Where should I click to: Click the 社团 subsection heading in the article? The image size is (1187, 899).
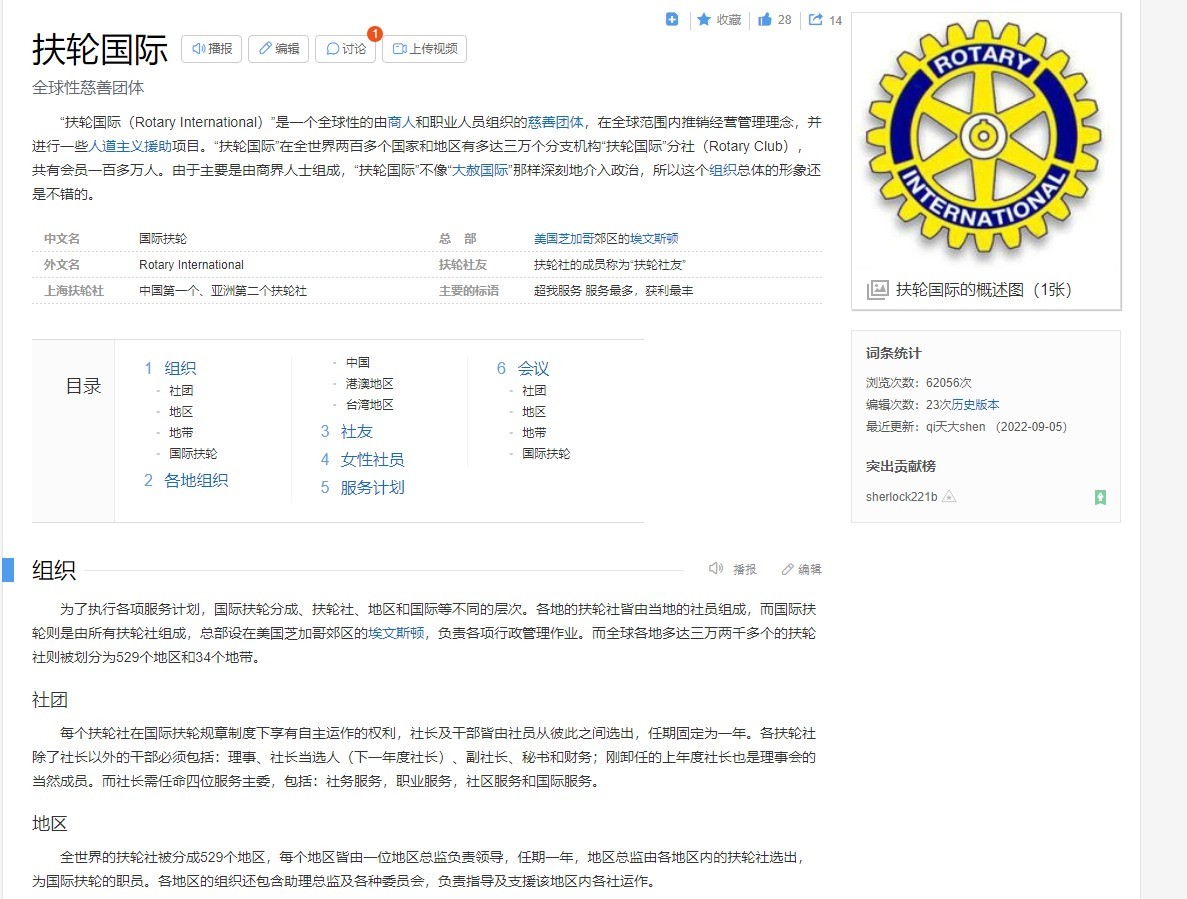point(50,700)
